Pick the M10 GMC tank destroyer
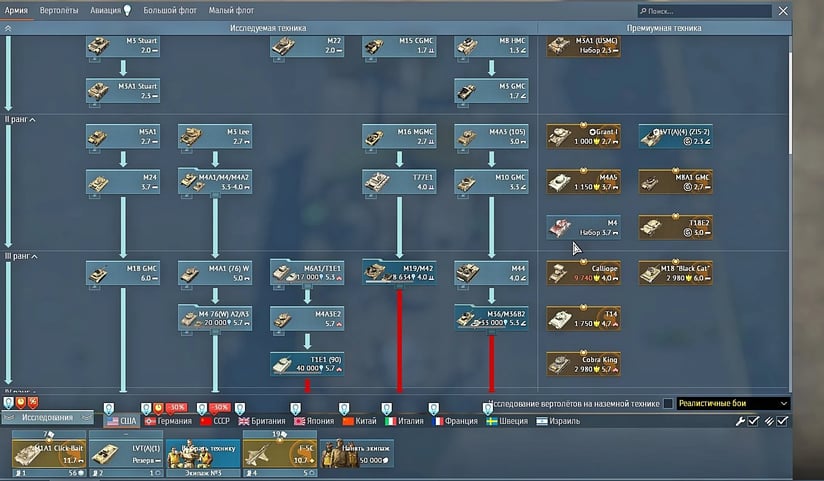 pos(491,181)
